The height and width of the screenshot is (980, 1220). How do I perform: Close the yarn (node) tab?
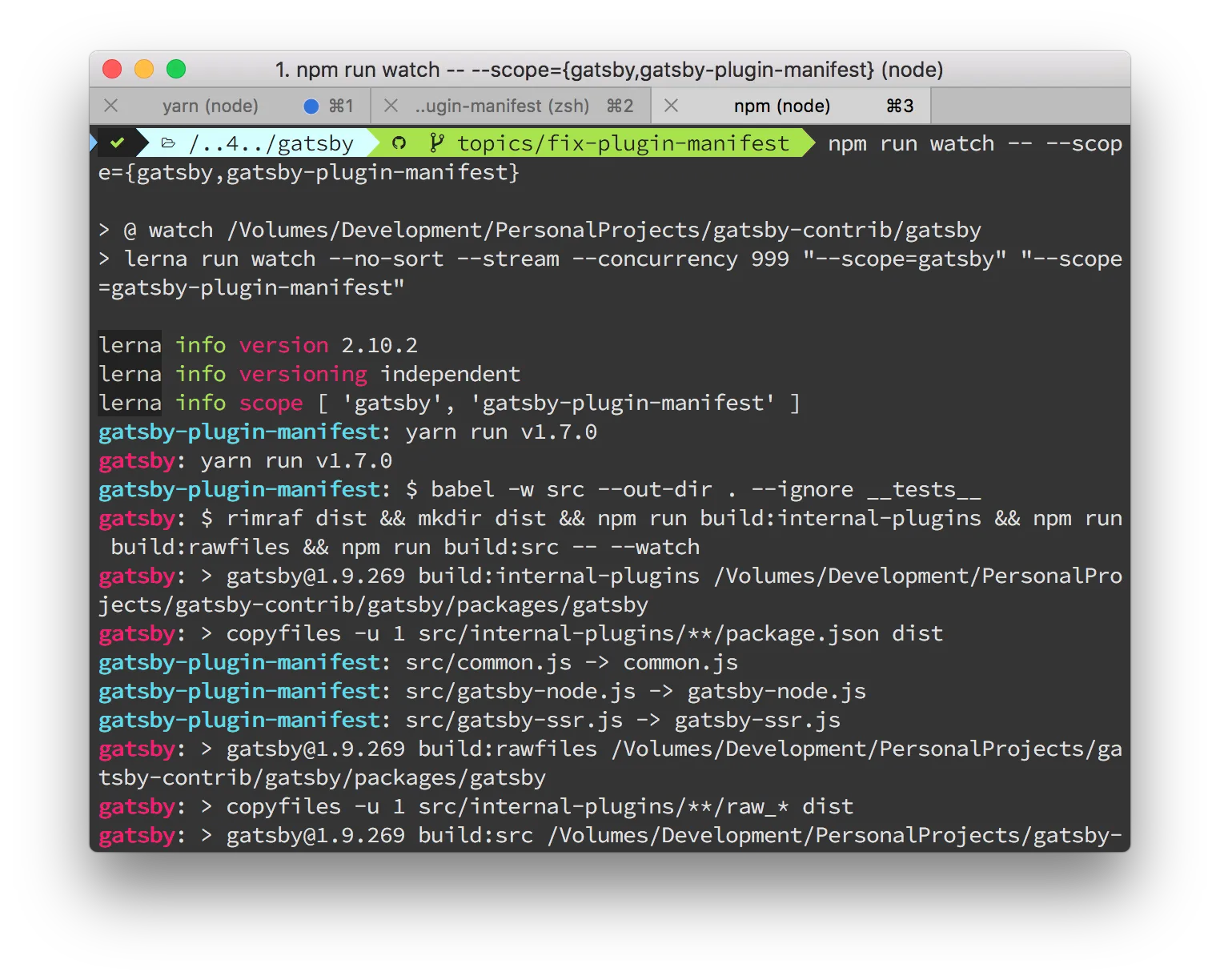tap(111, 106)
